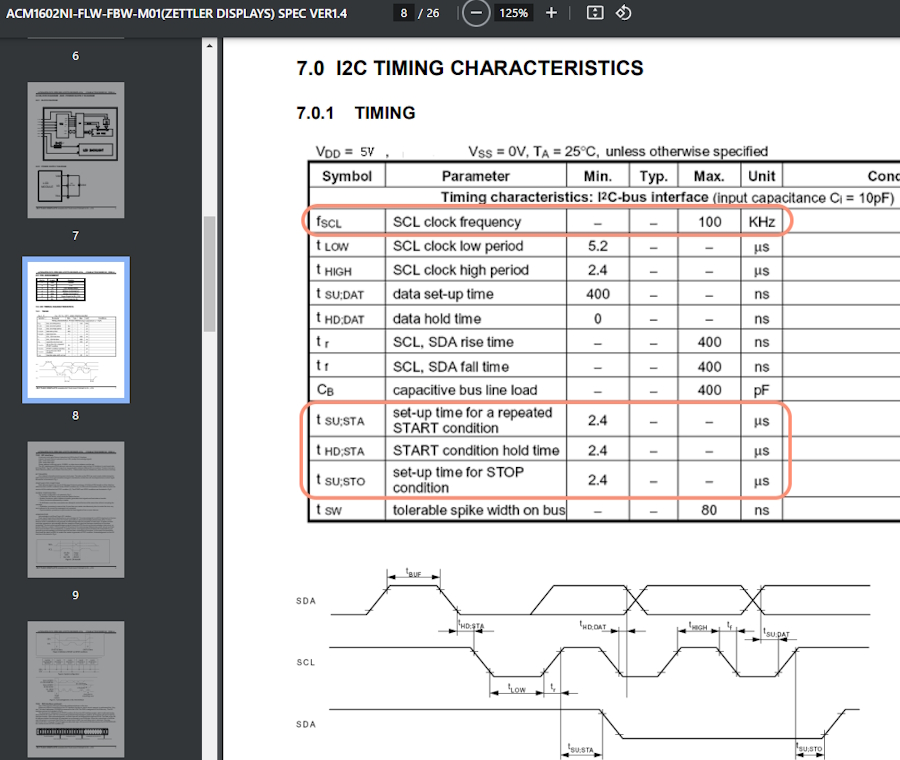Image resolution: width=900 pixels, height=760 pixels.
Task: Select the highlighted page 8 thumbnail
Action: coord(76,329)
